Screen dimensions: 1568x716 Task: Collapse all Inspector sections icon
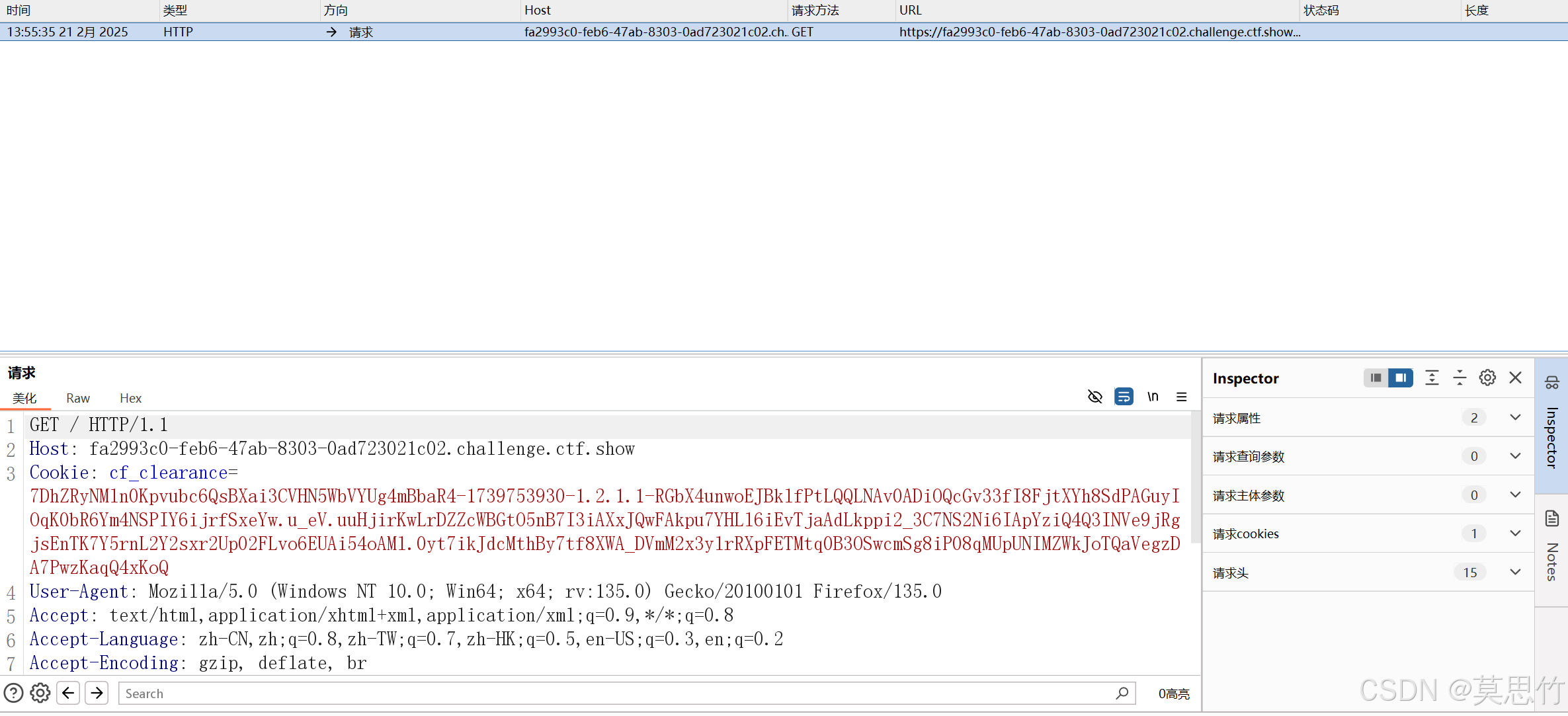click(1460, 378)
